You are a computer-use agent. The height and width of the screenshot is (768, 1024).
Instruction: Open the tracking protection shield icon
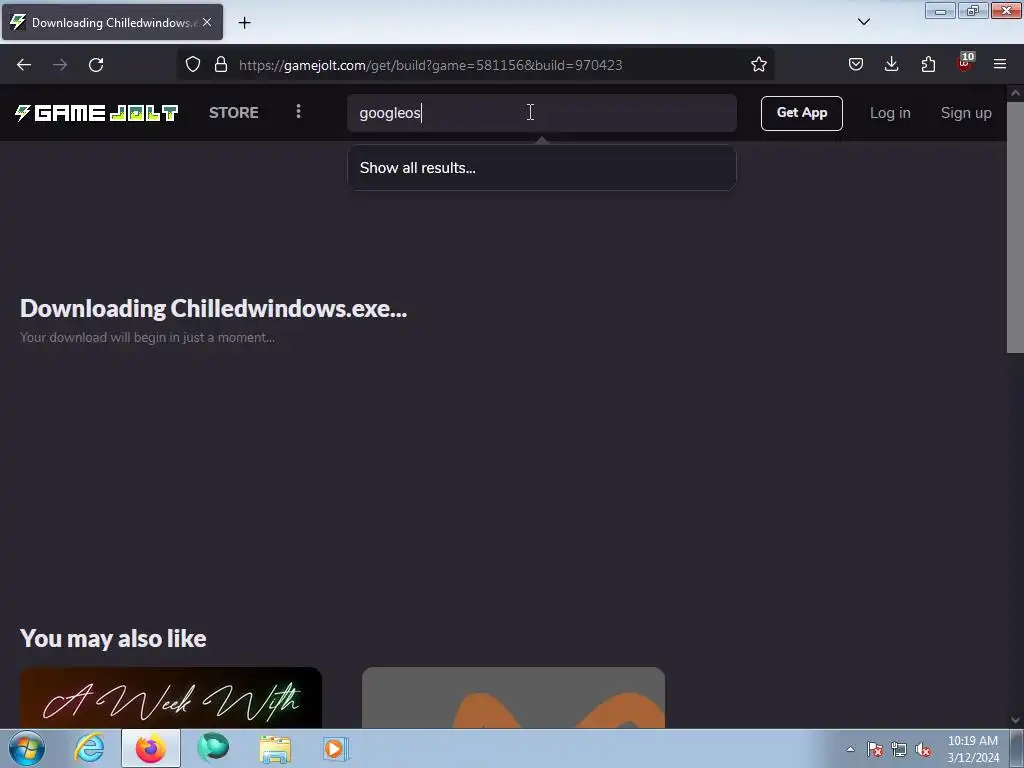(x=193, y=65)
